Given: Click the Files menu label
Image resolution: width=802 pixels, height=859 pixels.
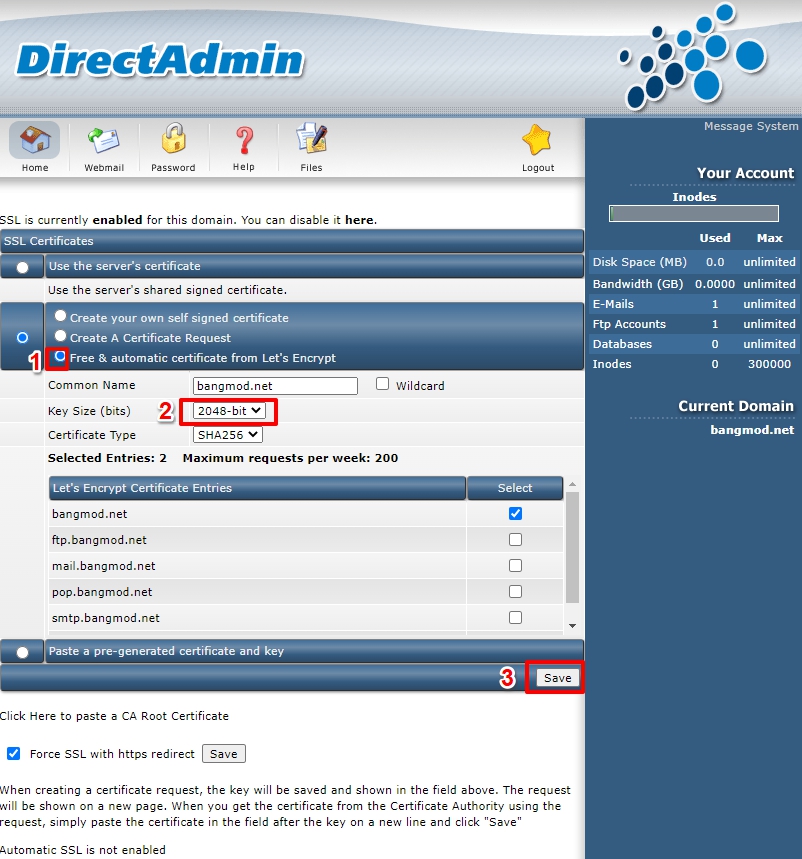Looking at the screenshot, I should point(311,168).
